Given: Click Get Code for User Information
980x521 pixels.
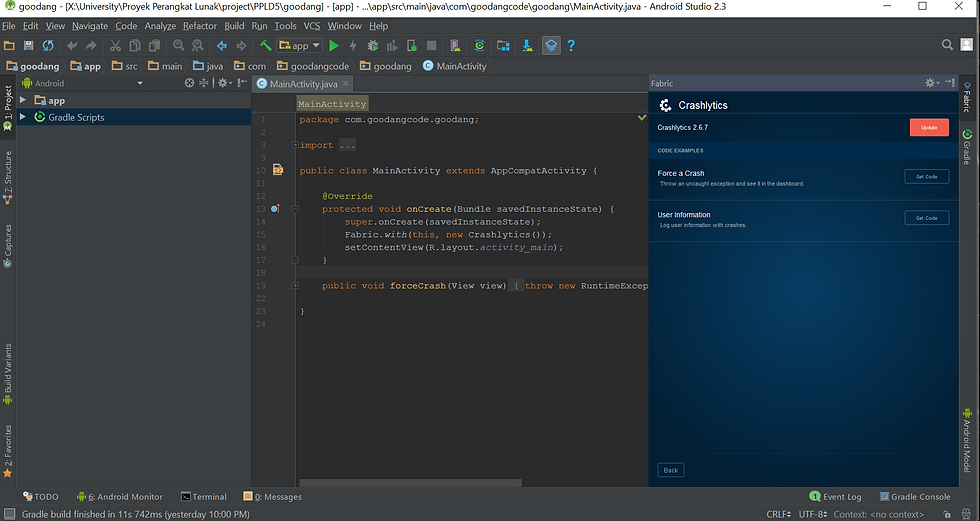Looking at the screenshot, I should [926, 218].
